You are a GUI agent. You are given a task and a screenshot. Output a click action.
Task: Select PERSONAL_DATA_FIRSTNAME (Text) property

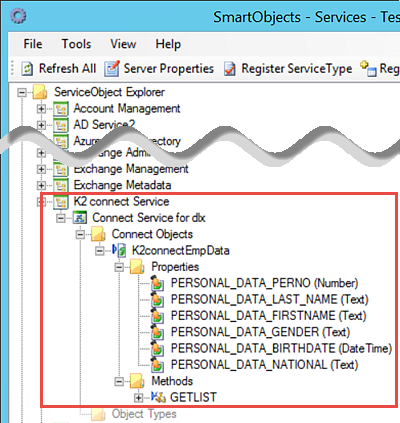point(268,316)
